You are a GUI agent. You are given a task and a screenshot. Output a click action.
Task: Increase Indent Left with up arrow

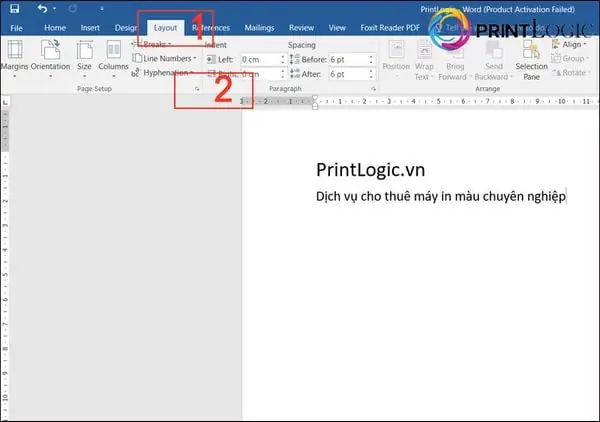click(283, 57)
